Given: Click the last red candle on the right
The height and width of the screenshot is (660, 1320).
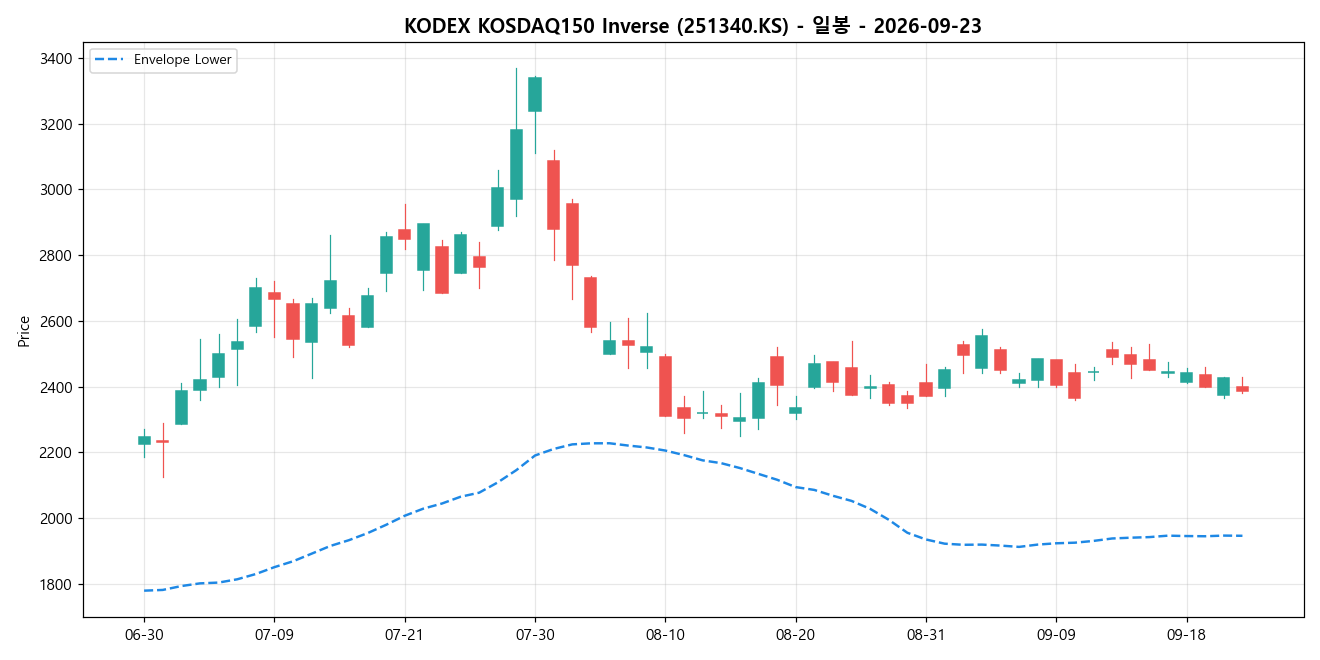Looking at the screenshot, I should [1242, 389].
